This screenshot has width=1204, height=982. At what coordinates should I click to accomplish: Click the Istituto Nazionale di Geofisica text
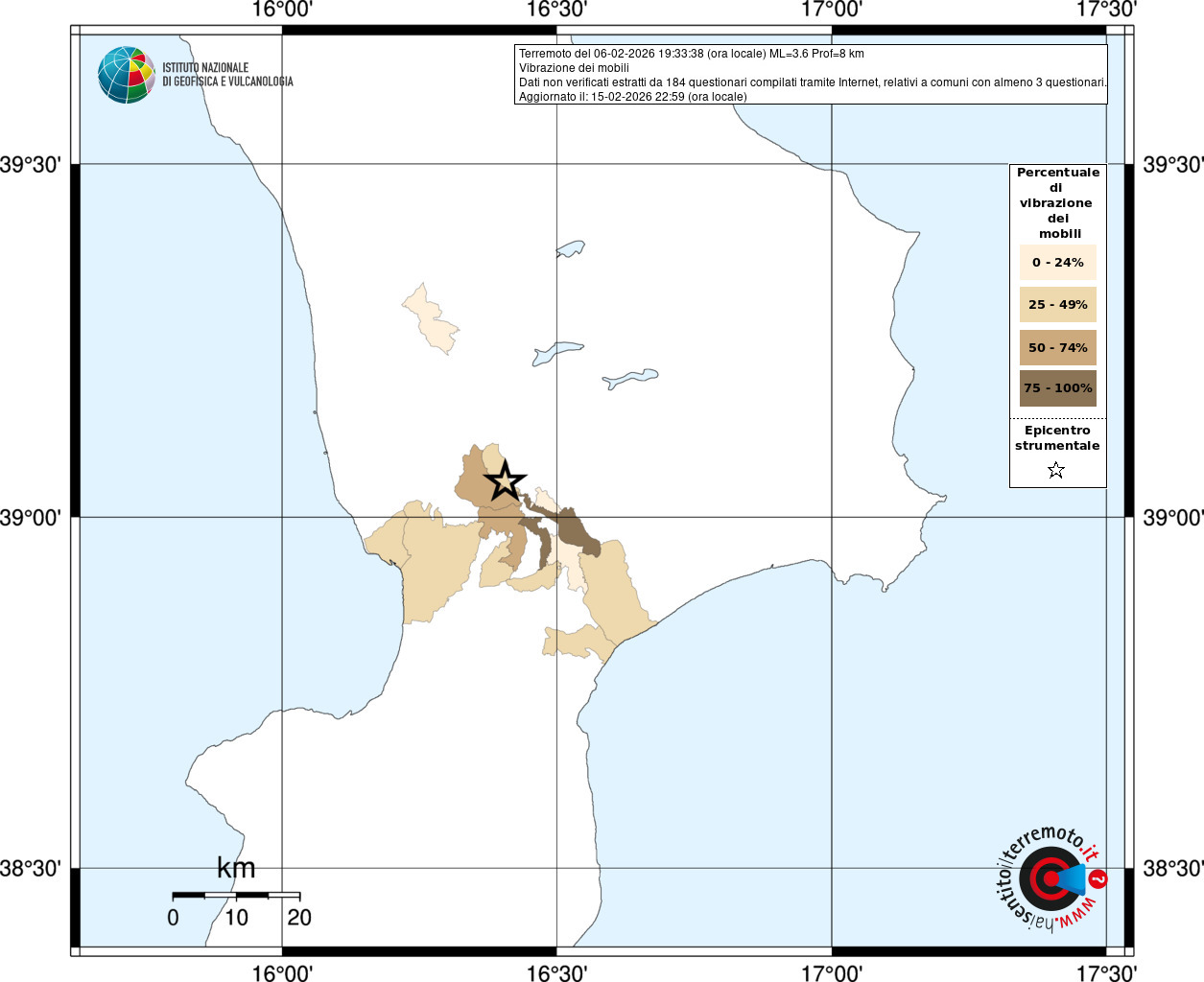coord(227,75)
